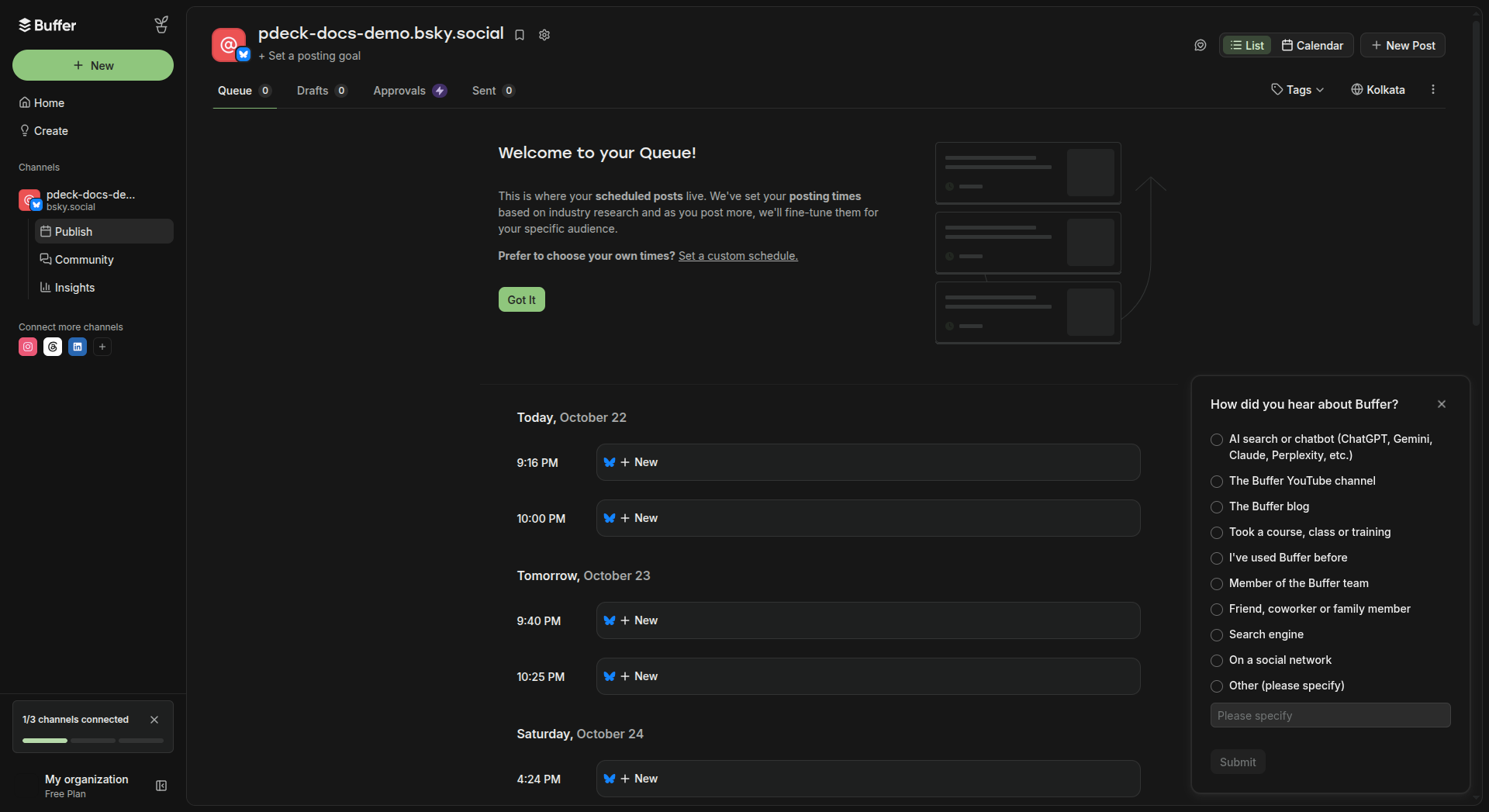Click the Buffer logo
The image size is (1489, 812).
click(47, 25)
